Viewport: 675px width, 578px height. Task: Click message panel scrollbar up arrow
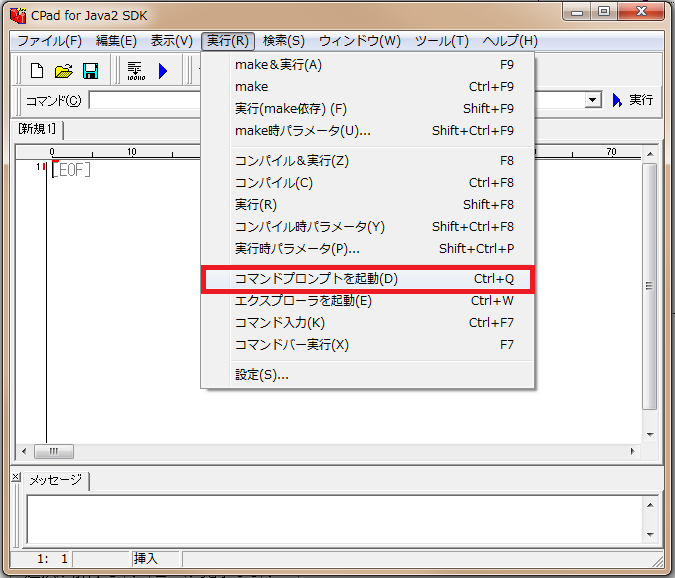point(650,505)
